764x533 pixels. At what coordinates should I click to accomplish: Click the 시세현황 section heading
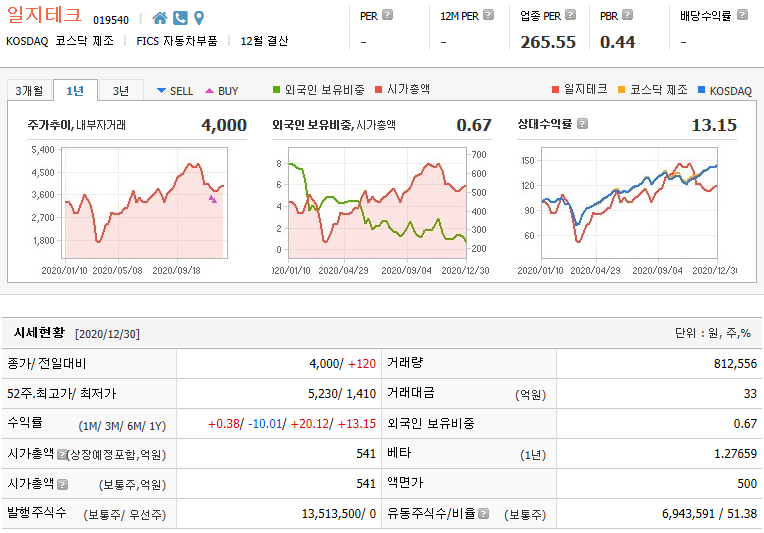click(39, 333)
